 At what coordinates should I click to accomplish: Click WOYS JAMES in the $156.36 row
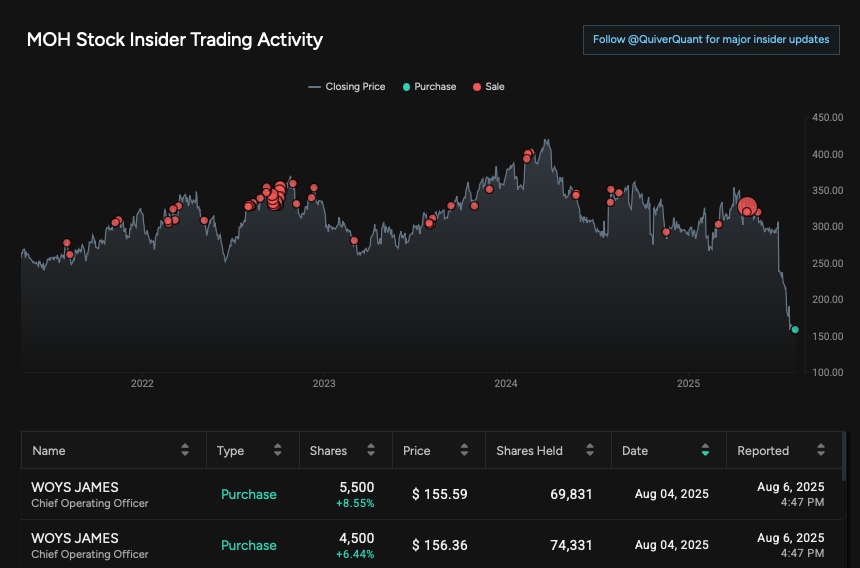(x=75, y=538)
